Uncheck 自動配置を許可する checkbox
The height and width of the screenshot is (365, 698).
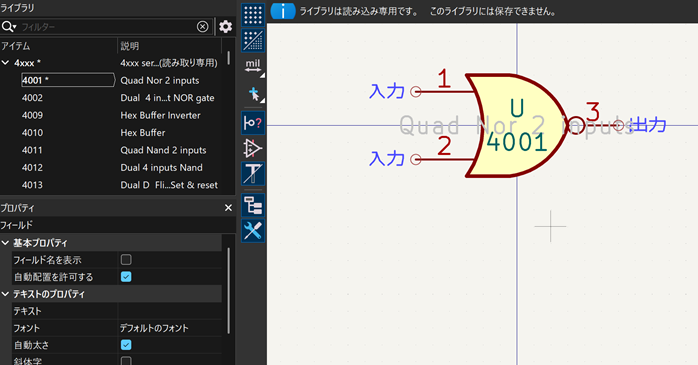[126, 277]
